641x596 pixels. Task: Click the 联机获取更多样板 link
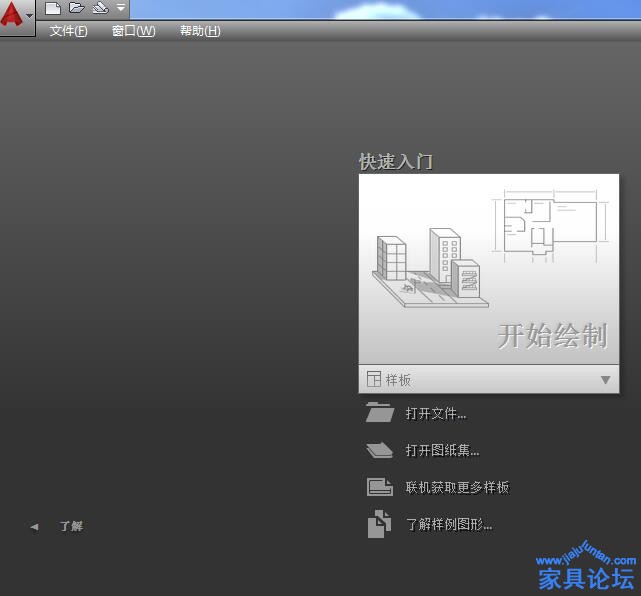click(x=457, y=487)
